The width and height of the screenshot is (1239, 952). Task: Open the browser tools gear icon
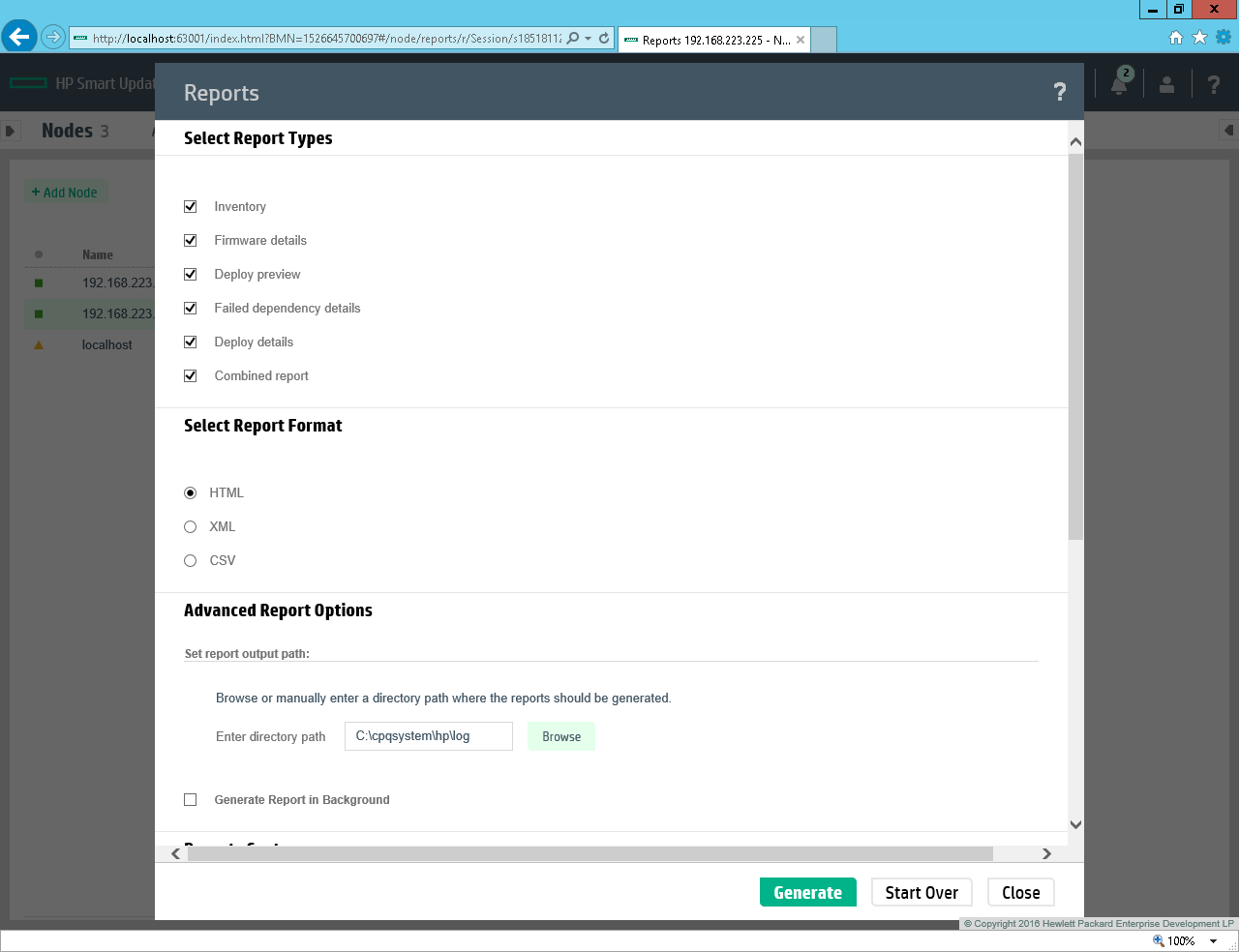tap(1224, 38)
